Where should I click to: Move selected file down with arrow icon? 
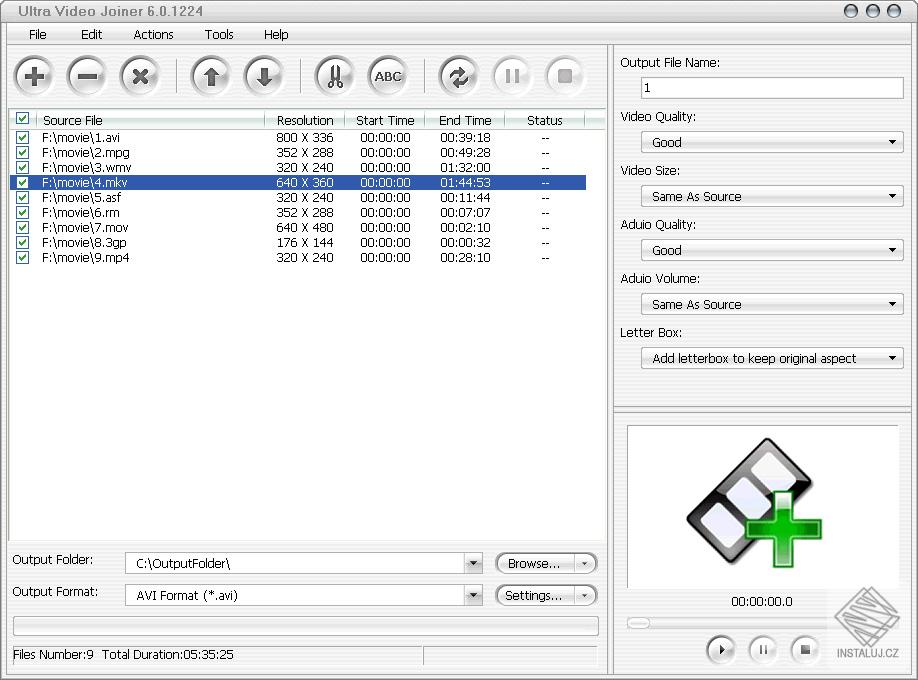tap(264, 76)
